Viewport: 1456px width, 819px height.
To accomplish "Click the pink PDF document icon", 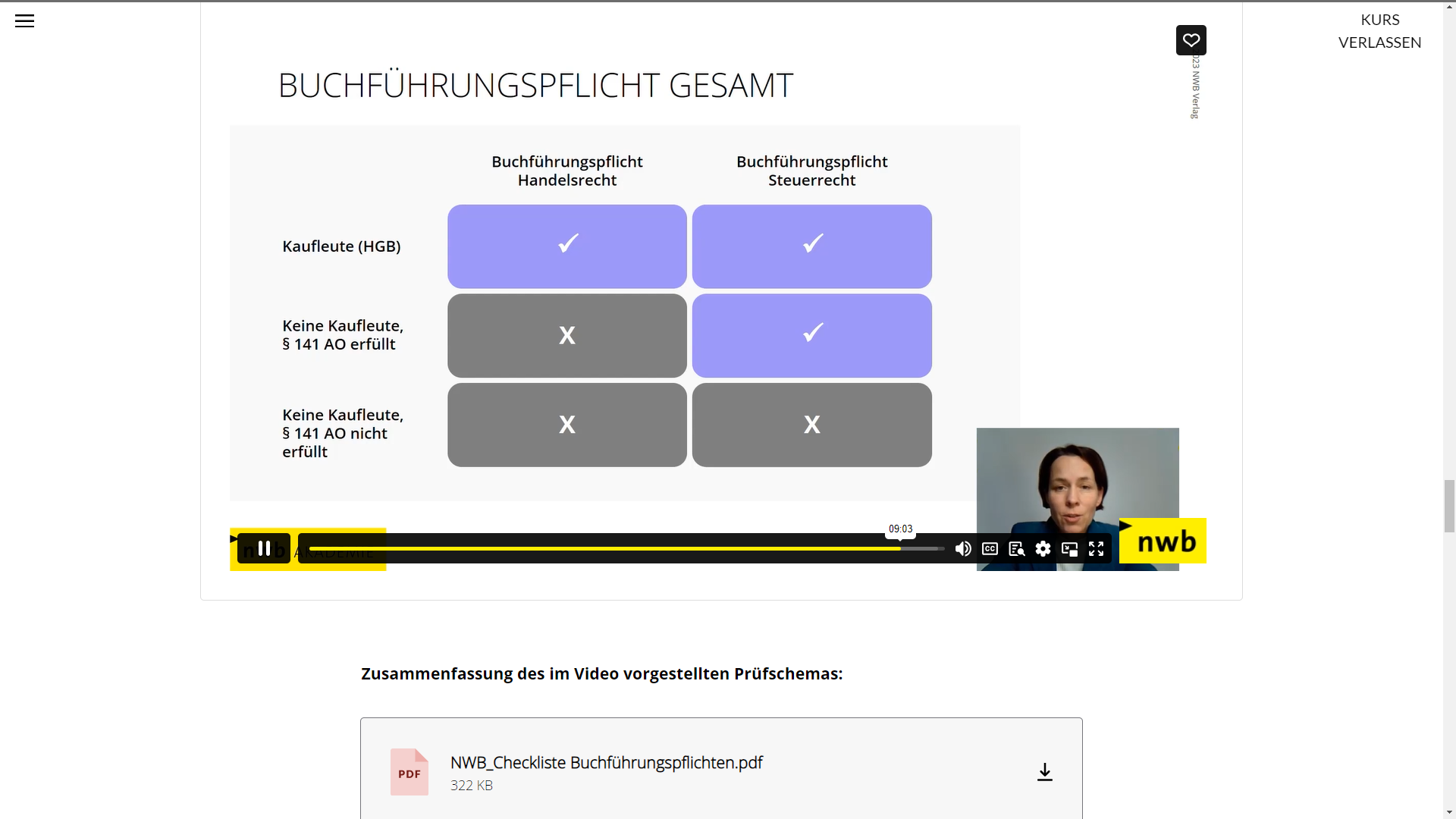I will (409, 771).
